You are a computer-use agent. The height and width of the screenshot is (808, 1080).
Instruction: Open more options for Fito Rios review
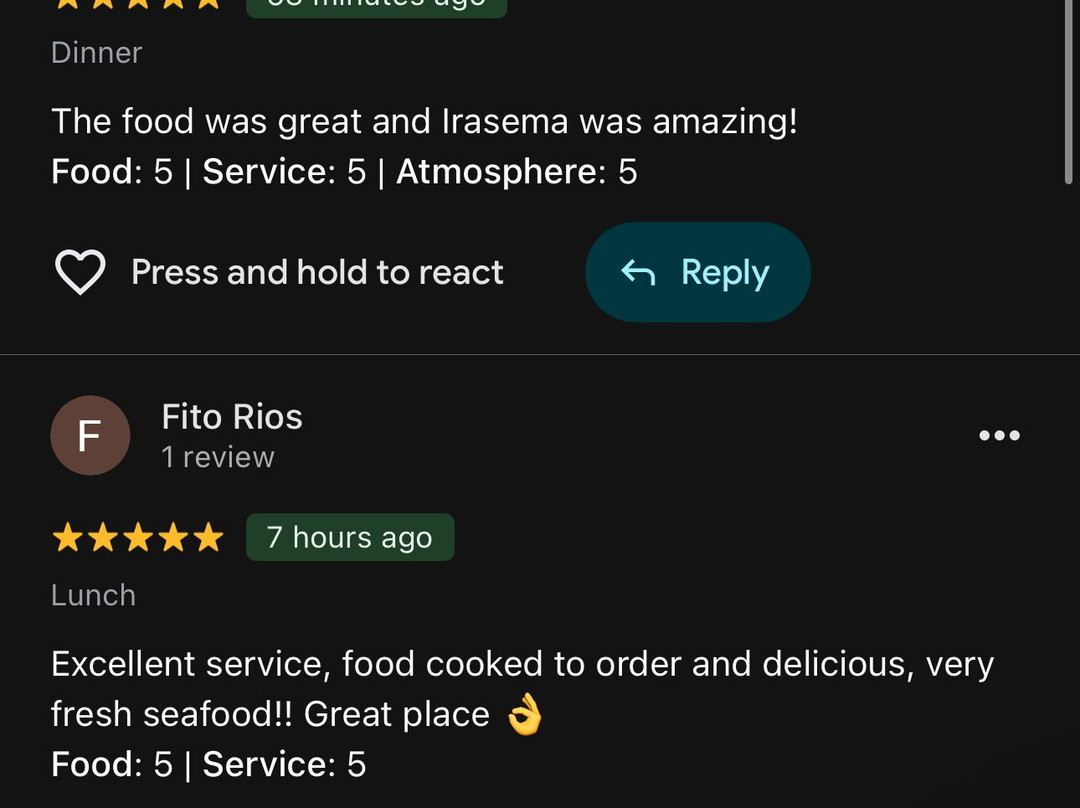999,435
